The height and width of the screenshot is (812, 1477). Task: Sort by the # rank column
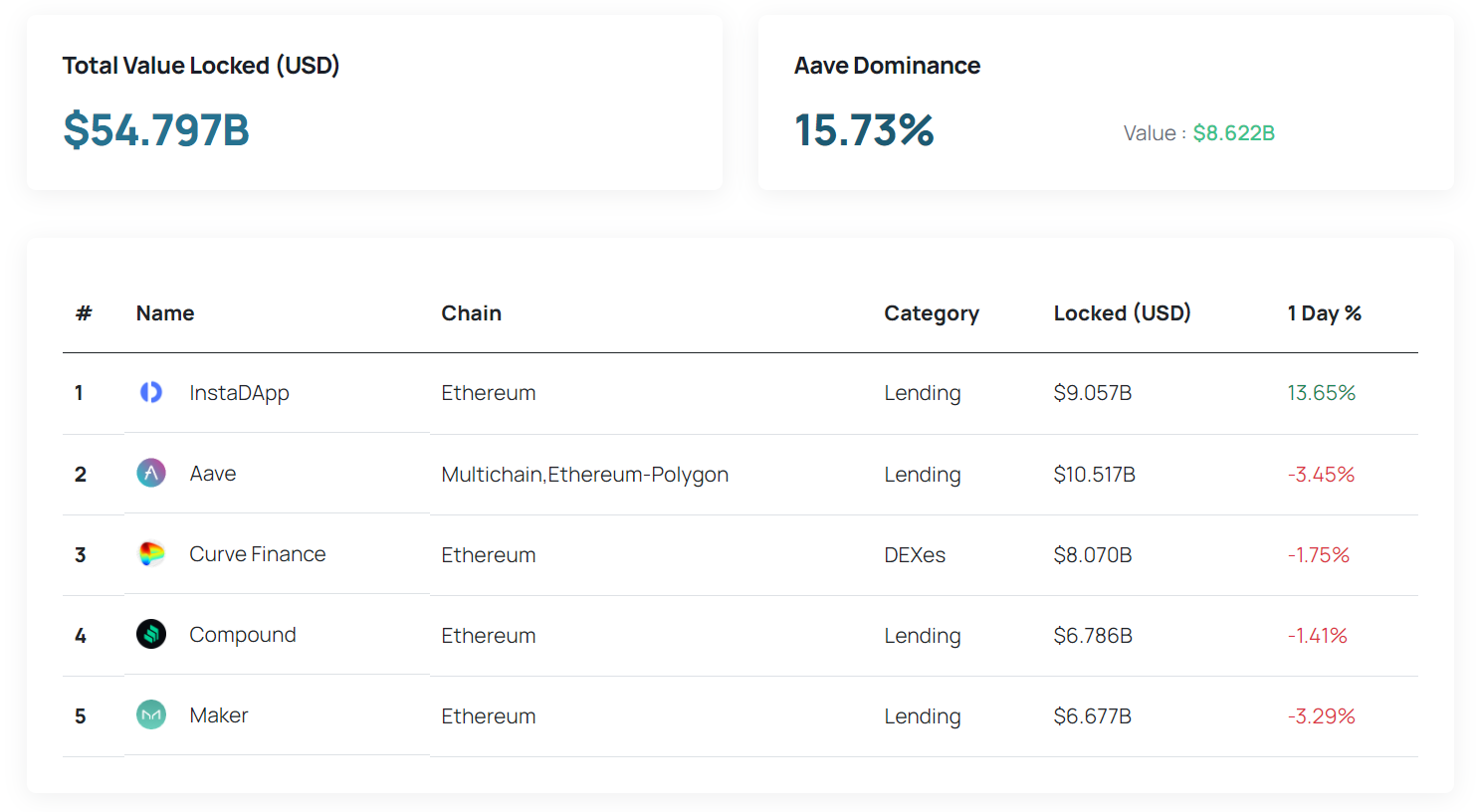coord(84,313)
